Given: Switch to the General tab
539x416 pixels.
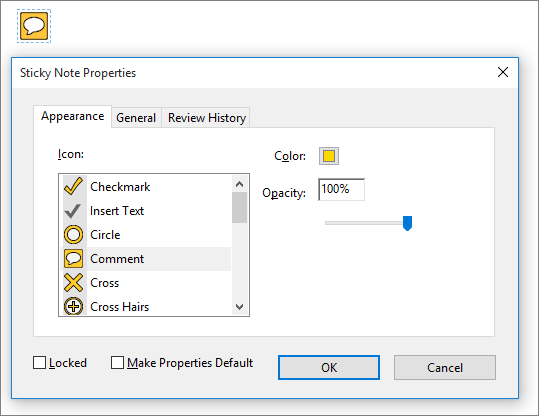Looking at the screenshot, I should 136,118.
